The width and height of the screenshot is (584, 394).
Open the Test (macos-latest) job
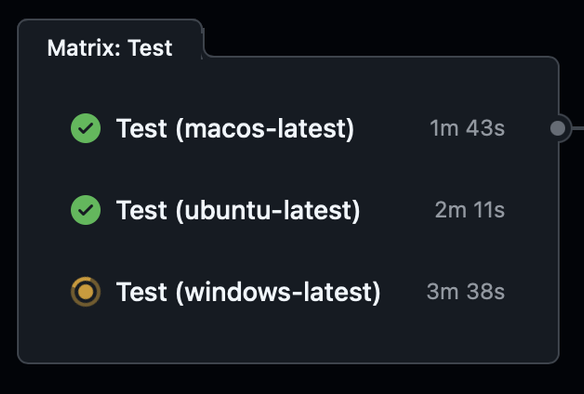point(235,128)
